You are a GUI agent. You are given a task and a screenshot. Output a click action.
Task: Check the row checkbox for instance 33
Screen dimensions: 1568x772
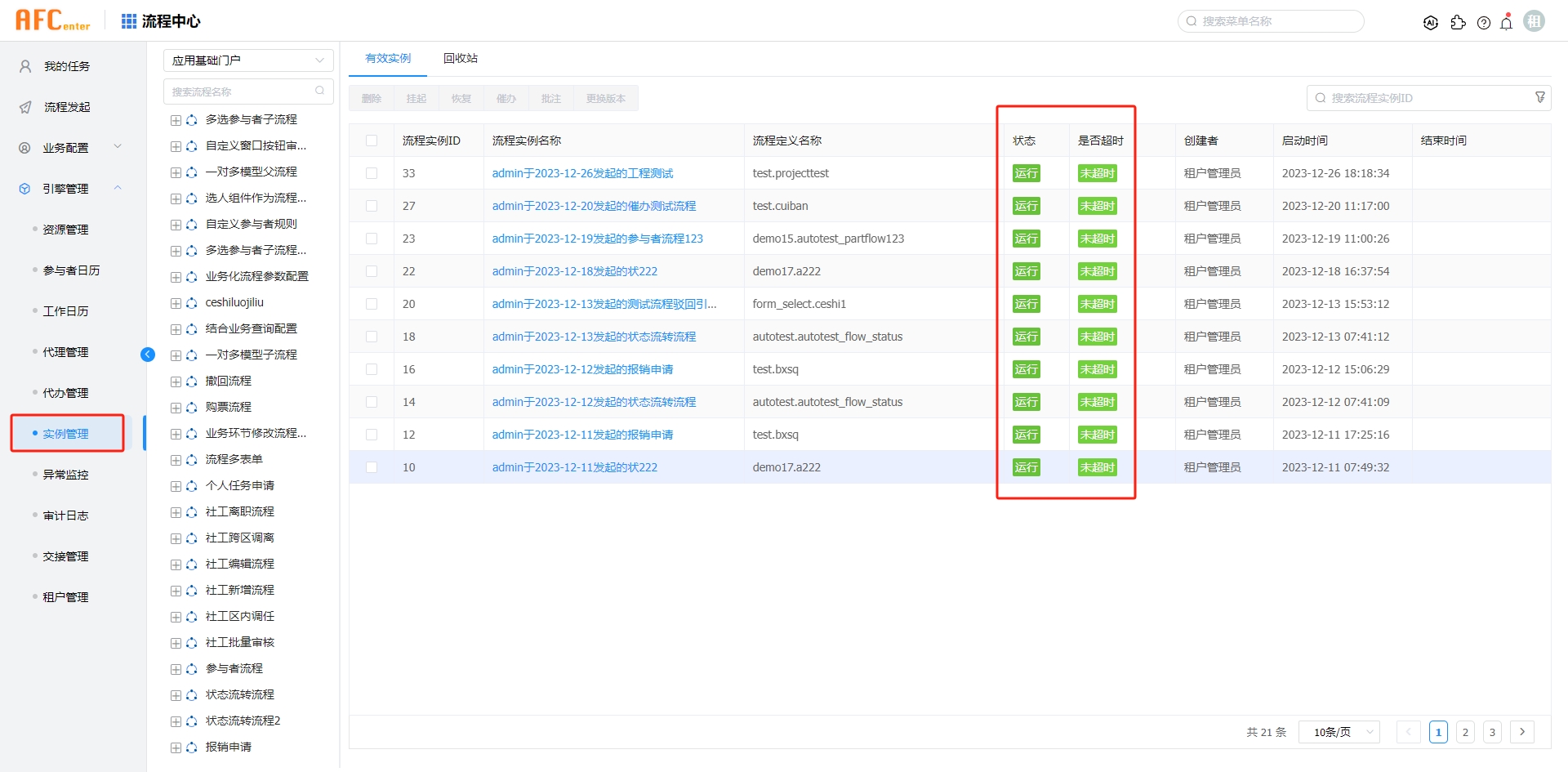point(372,173)
